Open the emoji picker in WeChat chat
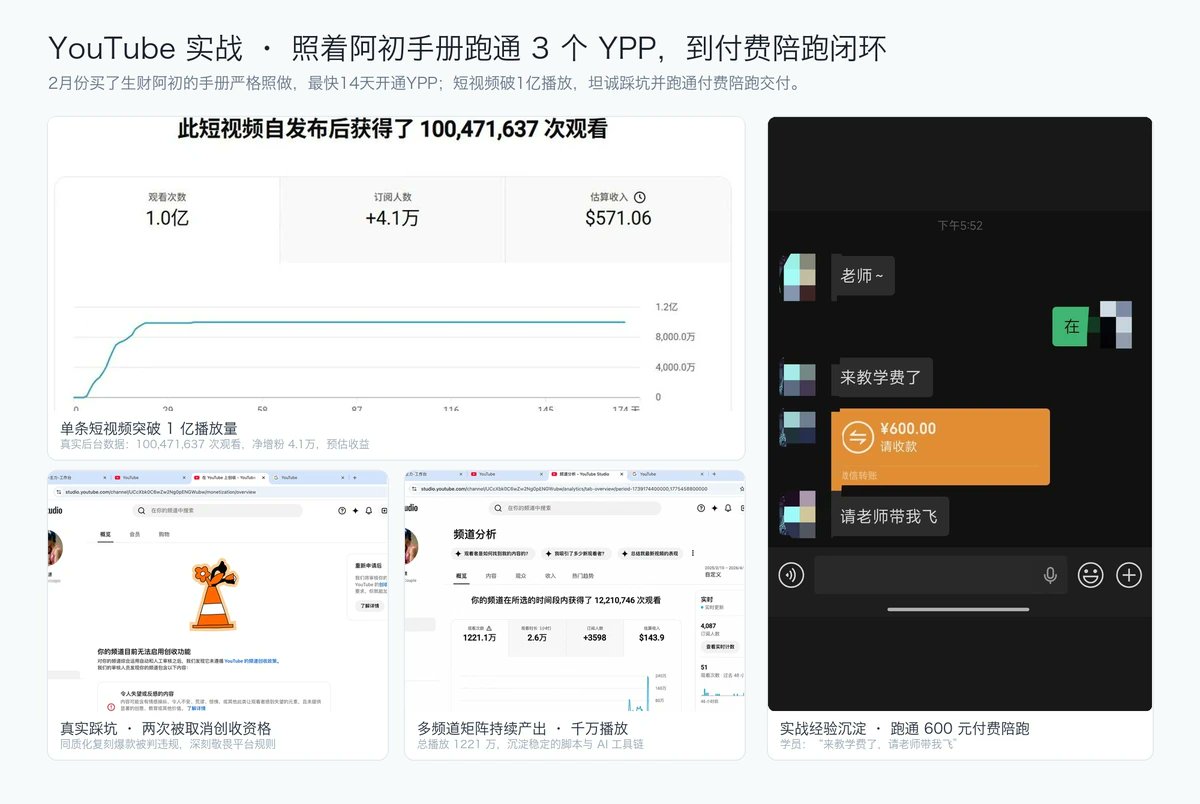Image resolution: width=1200 pixels, height=804 pixels. pyautogui.click(x=1090, y=575)
